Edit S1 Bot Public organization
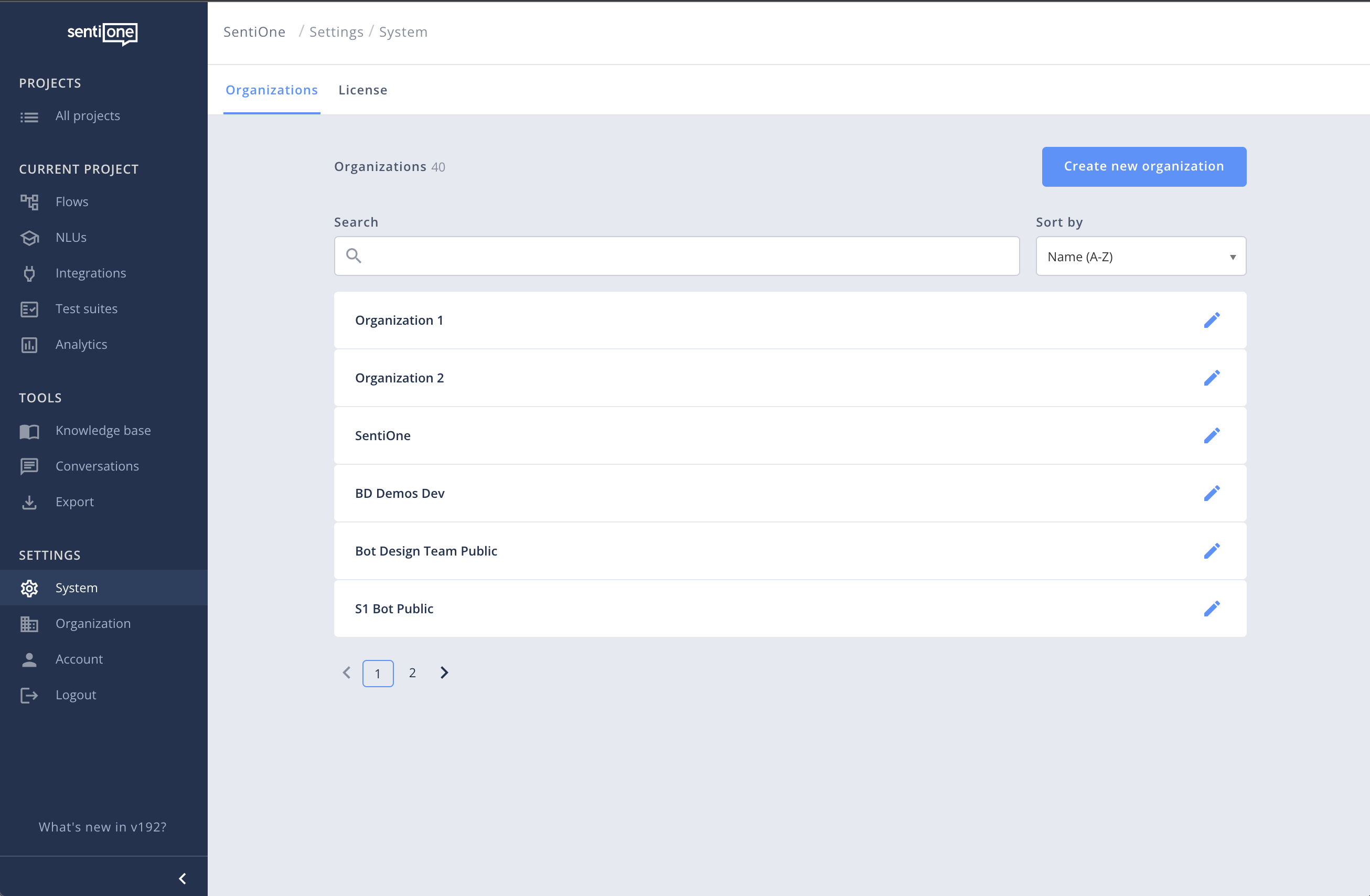Screen dimensions: 1370x896 1211,609
